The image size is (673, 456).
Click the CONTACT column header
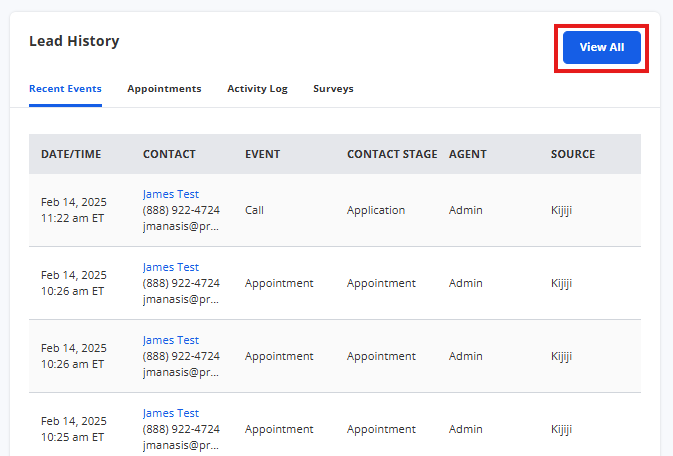169,154
